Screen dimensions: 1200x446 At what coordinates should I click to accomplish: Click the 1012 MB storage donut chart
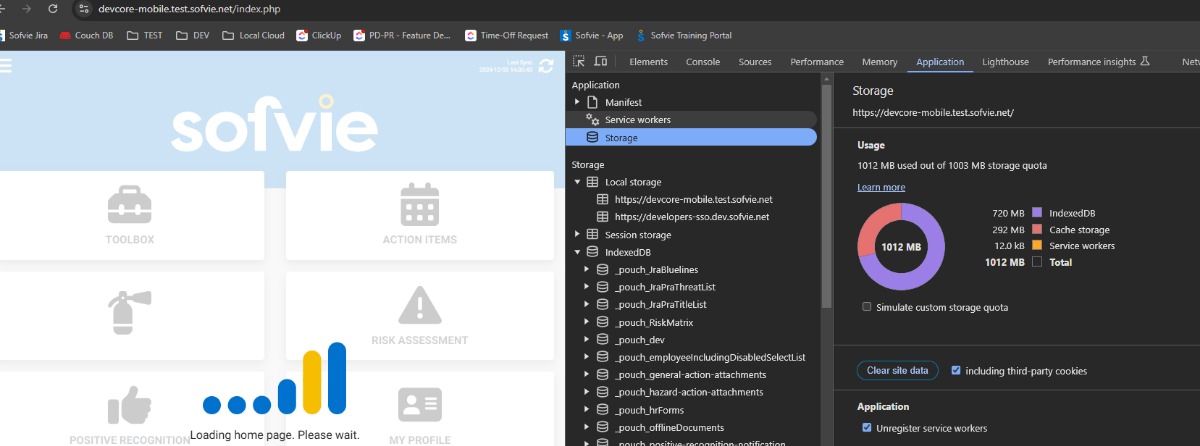[x=901, y=246]
